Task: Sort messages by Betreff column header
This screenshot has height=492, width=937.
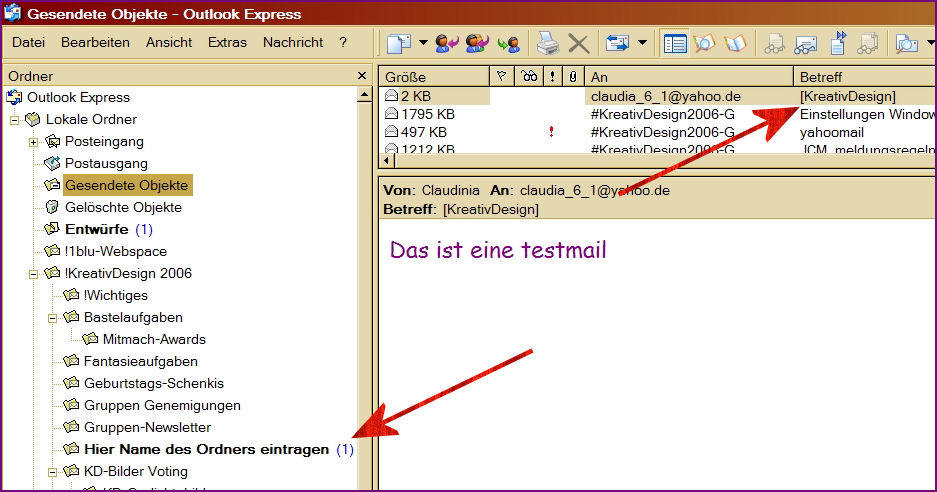Action: pyautogui.click(x=865, y=77)
